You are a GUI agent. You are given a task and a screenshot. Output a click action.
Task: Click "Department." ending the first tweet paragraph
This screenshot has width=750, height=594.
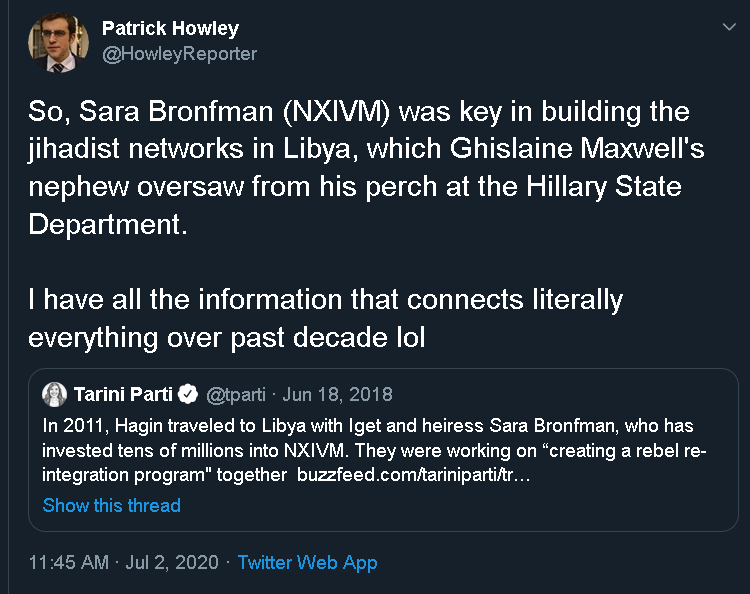click(107, 224)
